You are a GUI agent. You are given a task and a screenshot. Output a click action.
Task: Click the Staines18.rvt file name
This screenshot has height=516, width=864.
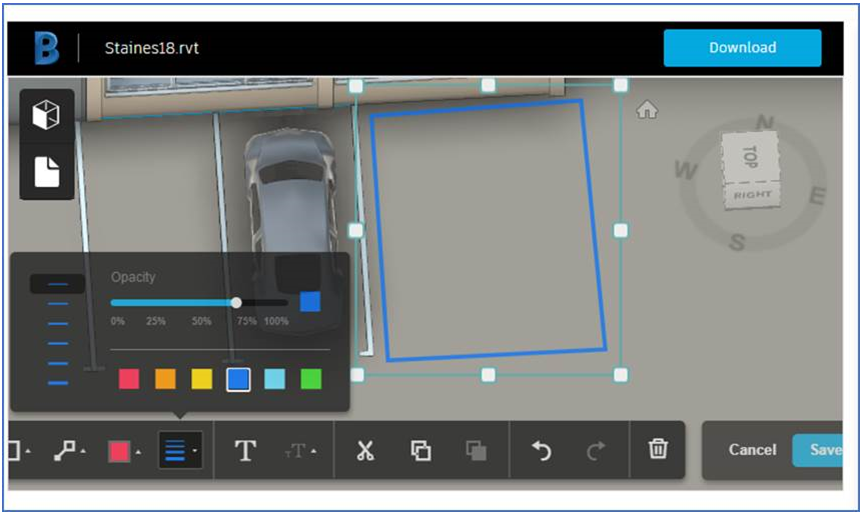click(152, 49)
